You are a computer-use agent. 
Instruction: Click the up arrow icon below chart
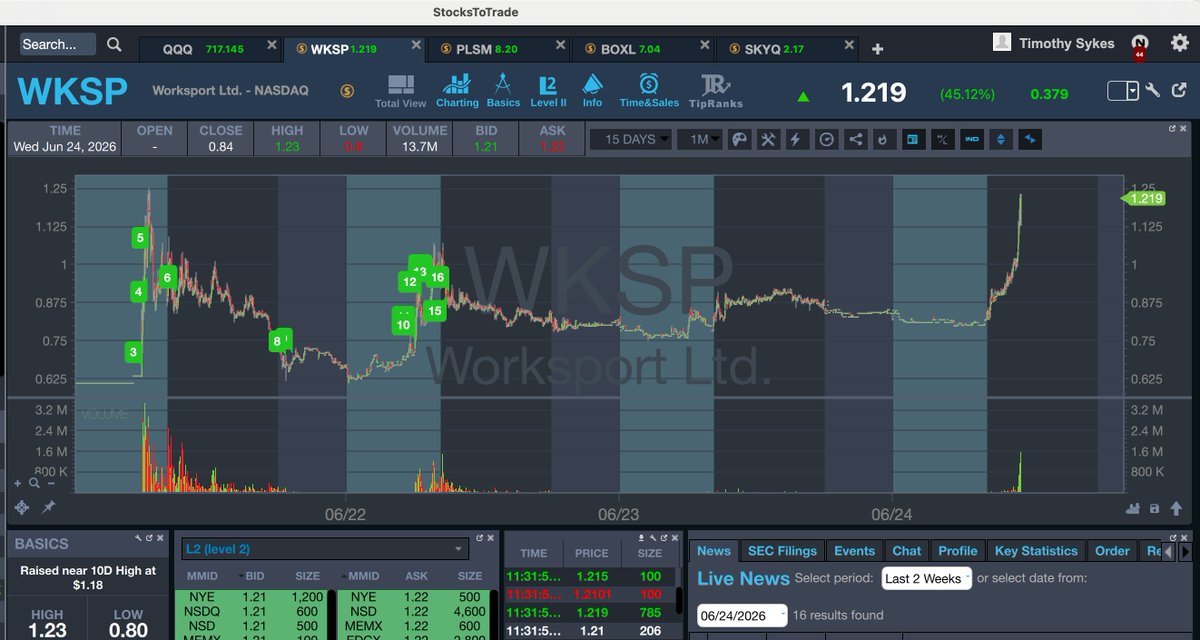pyautogui.click(x=1175, y=508)
